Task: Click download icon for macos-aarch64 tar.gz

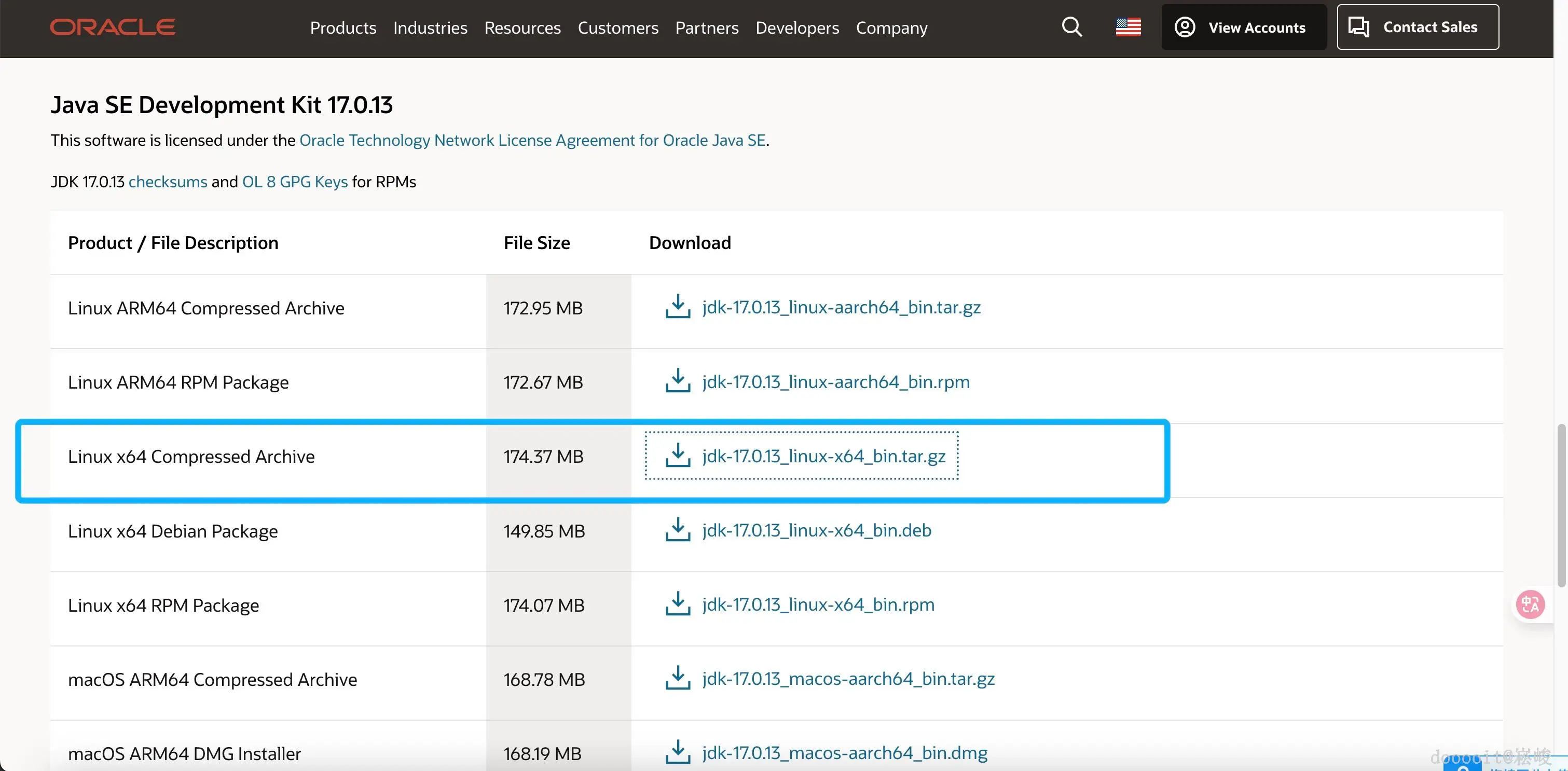Action: tap(678, 679)
